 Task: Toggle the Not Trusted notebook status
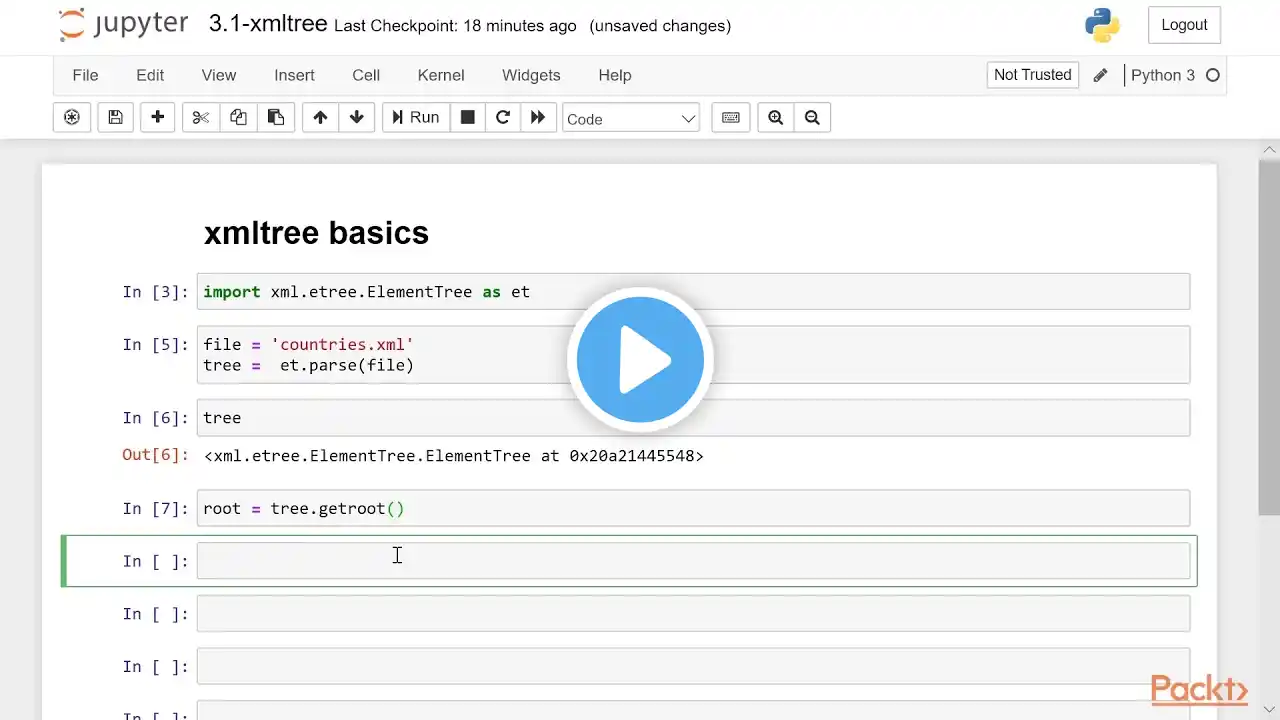tap(1032, 75)
